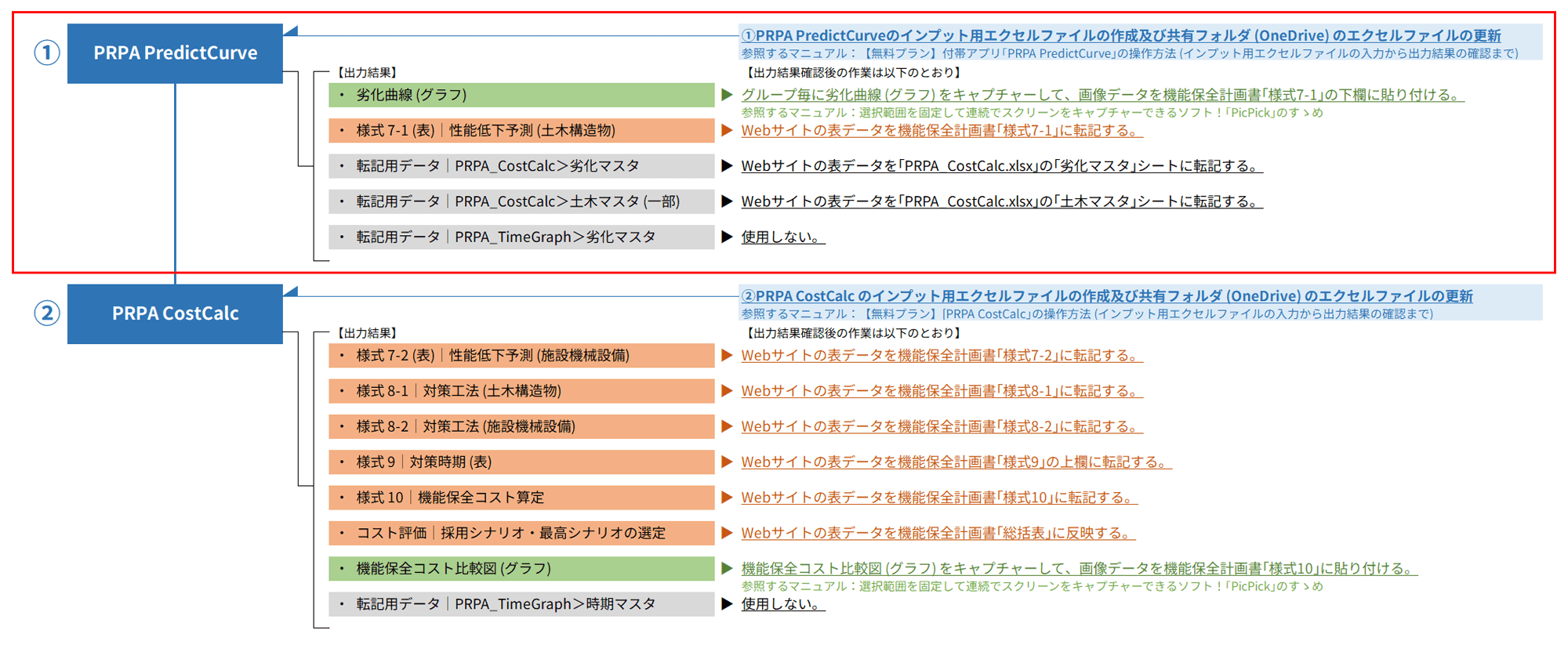The width and height of the screenshot is (1568, 652).
Task: Click the black arrow beside PRPA_TimeGraph>劣化マスタ
Action: pyautogui.click(x=727, y=237)
